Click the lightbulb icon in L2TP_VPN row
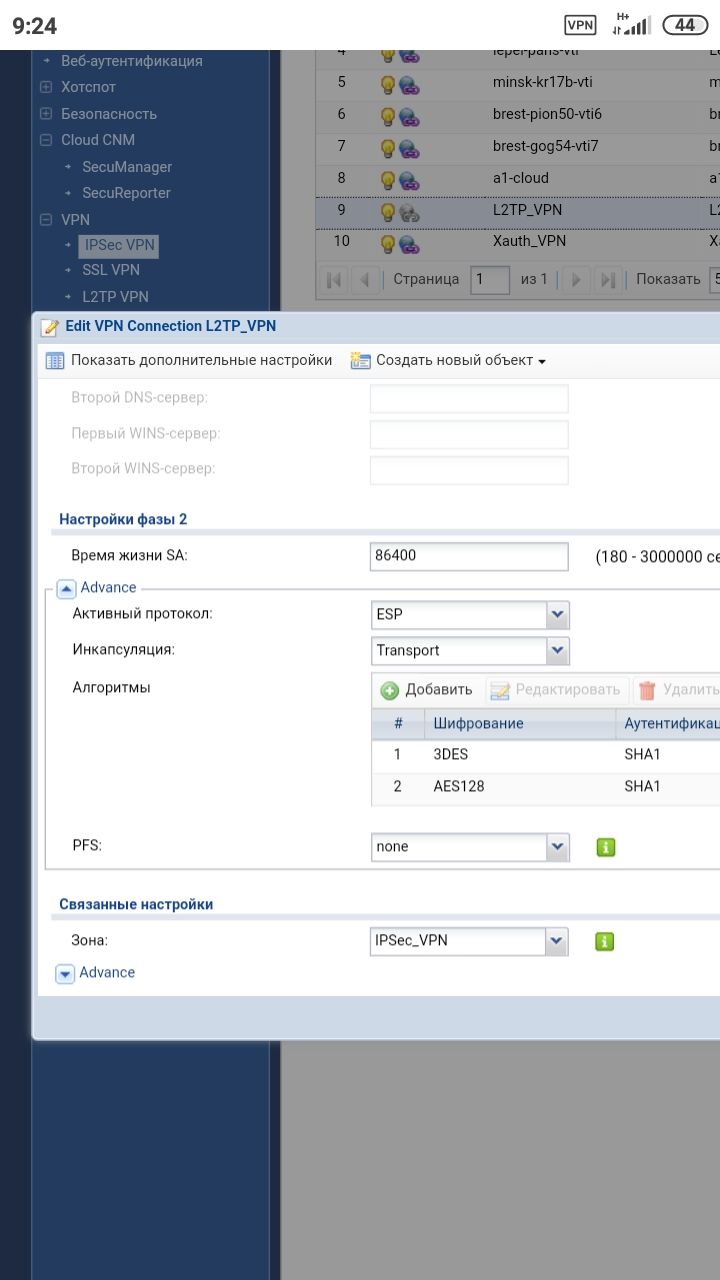This screenshot has height=1280, width=720. tap(388, 211)
